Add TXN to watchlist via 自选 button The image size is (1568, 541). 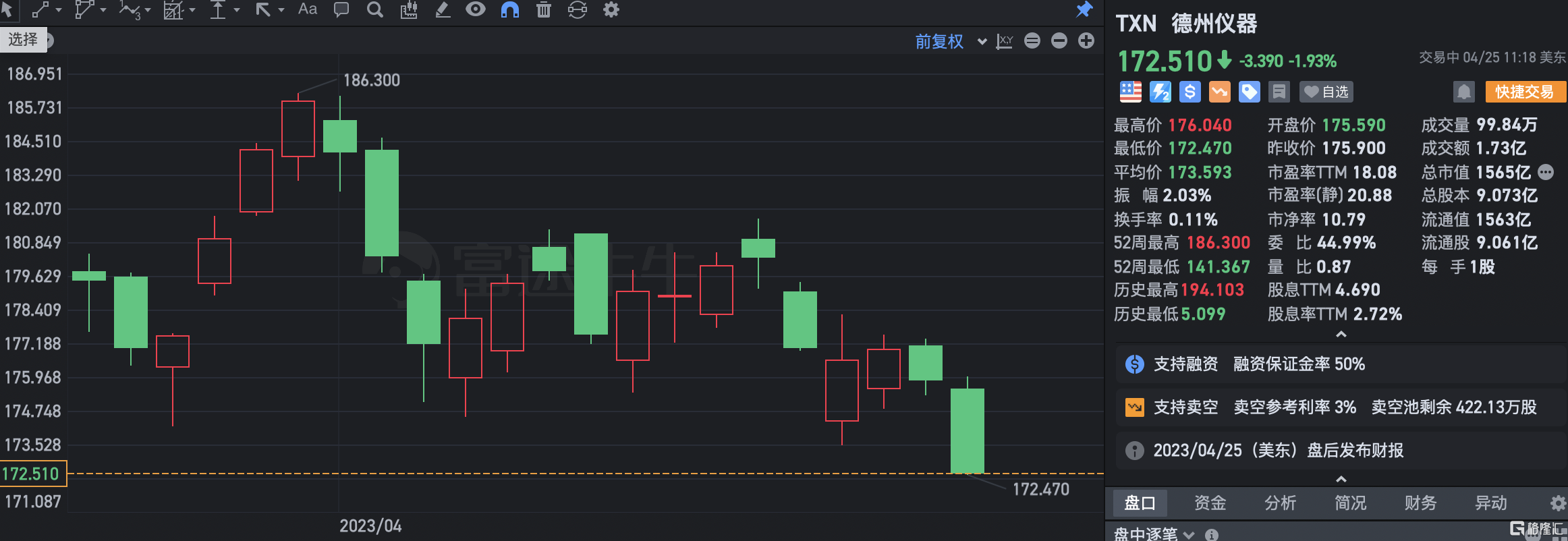tap(1326, 92)
